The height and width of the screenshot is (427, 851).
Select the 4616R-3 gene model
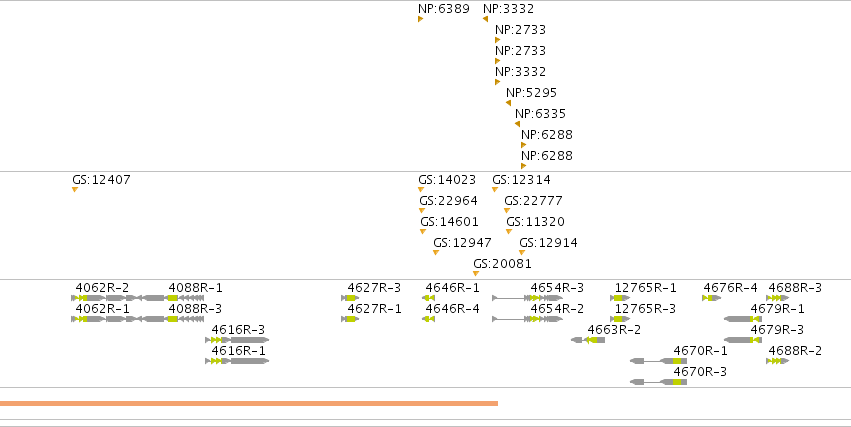click(237, 340)
